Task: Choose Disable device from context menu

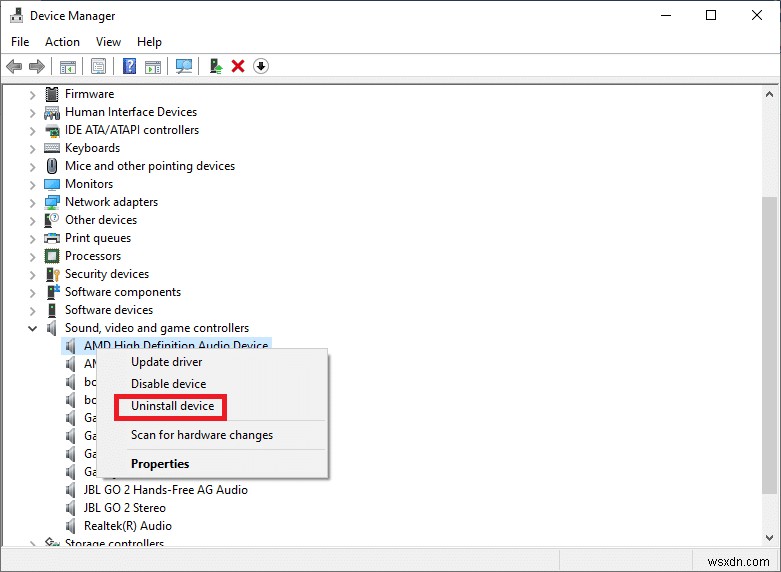Action: tap(213, 384)
